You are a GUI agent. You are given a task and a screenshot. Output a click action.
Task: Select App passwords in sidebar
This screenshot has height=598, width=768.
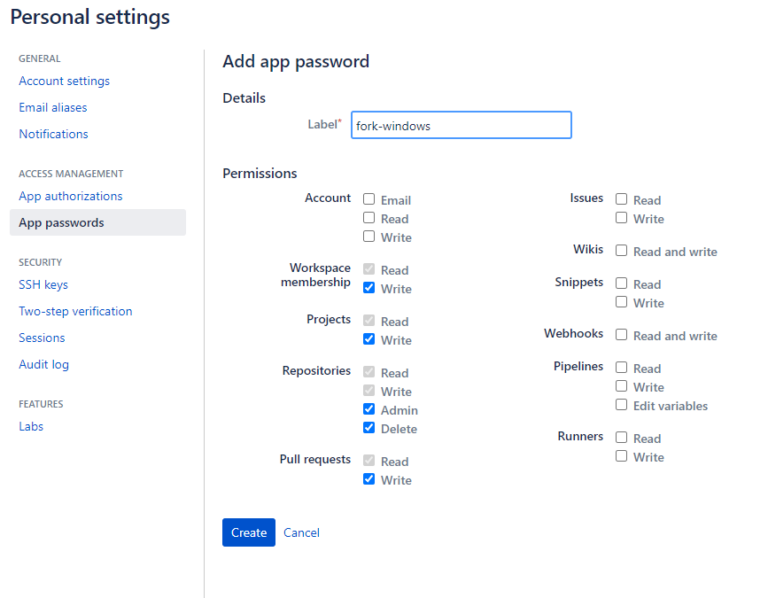[97, 222]
